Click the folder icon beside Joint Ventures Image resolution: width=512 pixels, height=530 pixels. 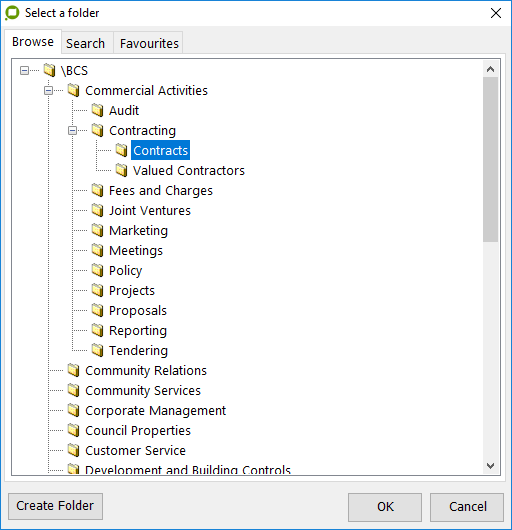[x=97, y=210]
